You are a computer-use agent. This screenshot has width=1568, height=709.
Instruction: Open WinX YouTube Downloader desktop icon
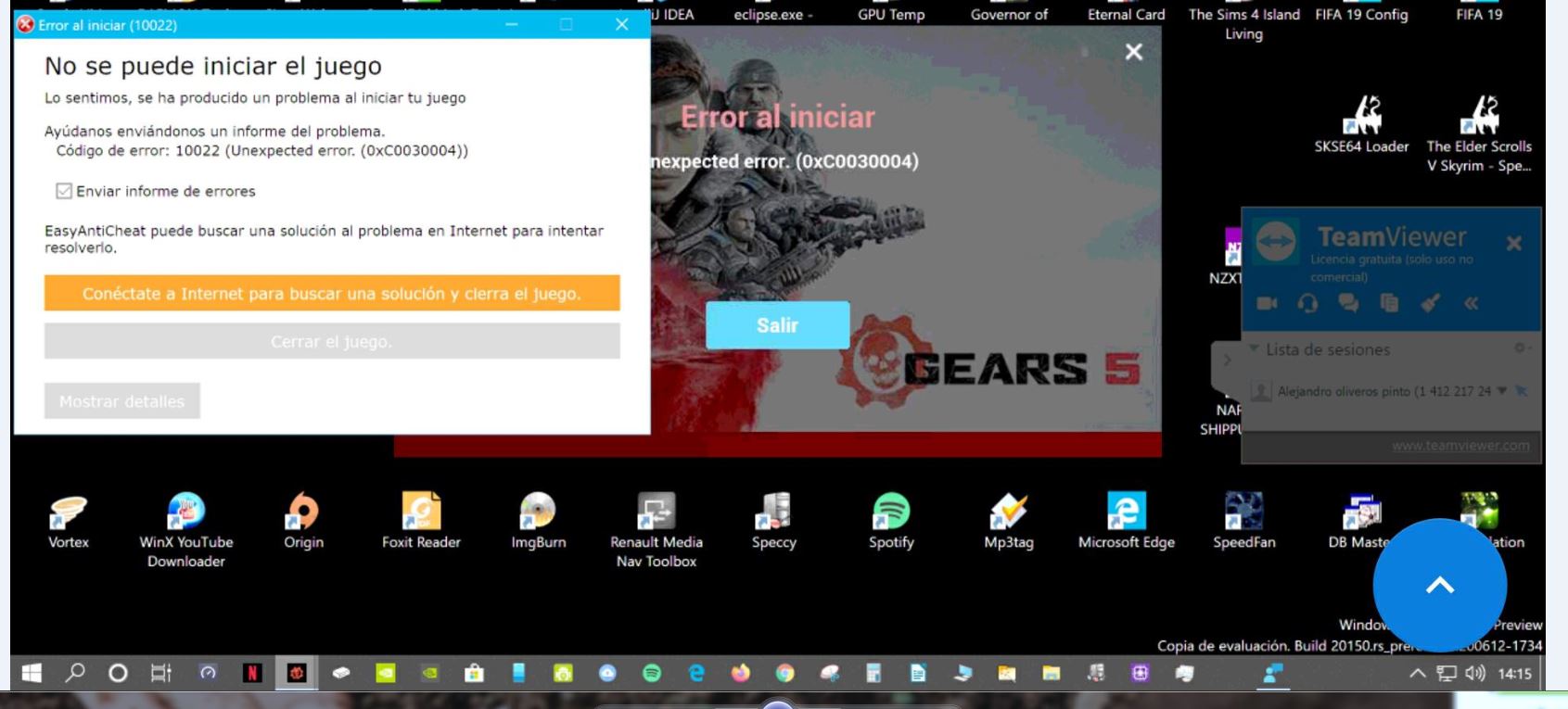tap(186, 530)
